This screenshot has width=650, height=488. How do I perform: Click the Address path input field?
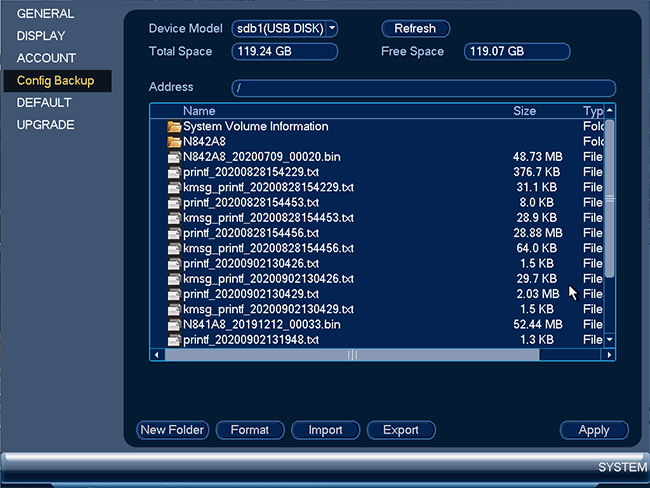(424, 88)
